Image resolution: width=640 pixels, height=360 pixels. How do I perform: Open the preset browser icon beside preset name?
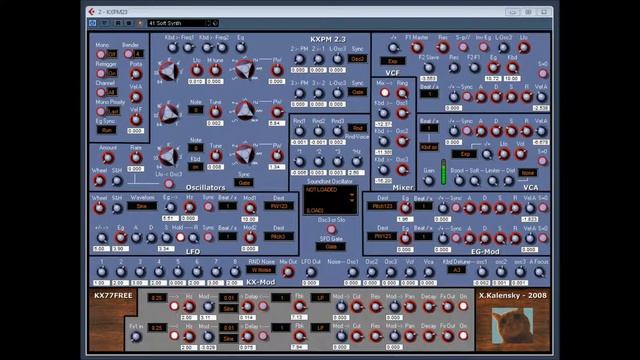(215, 23)
